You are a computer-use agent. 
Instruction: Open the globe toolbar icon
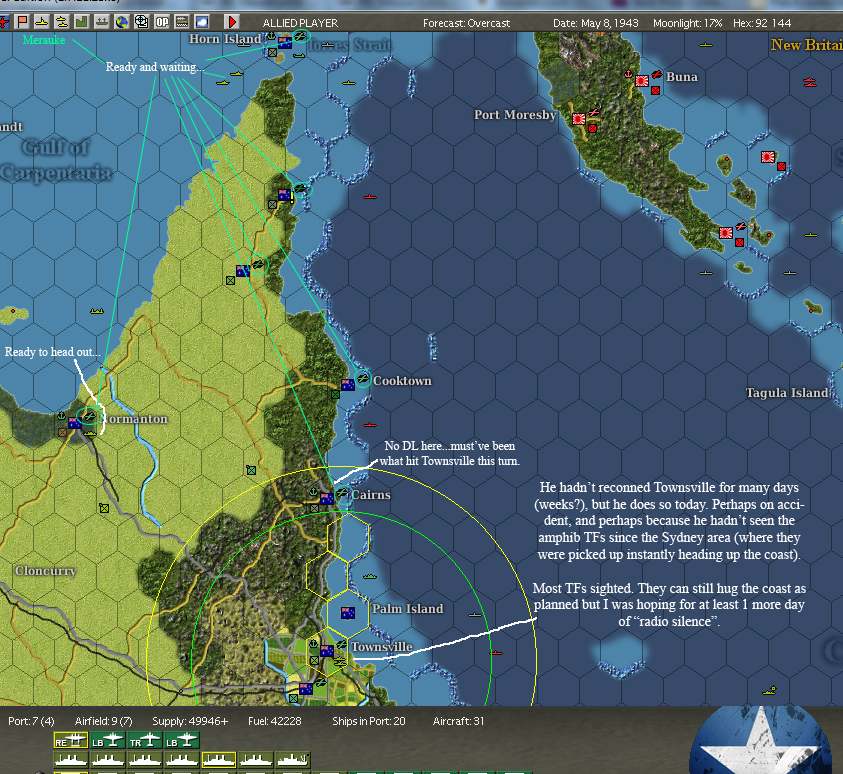[x=122, y=22]
